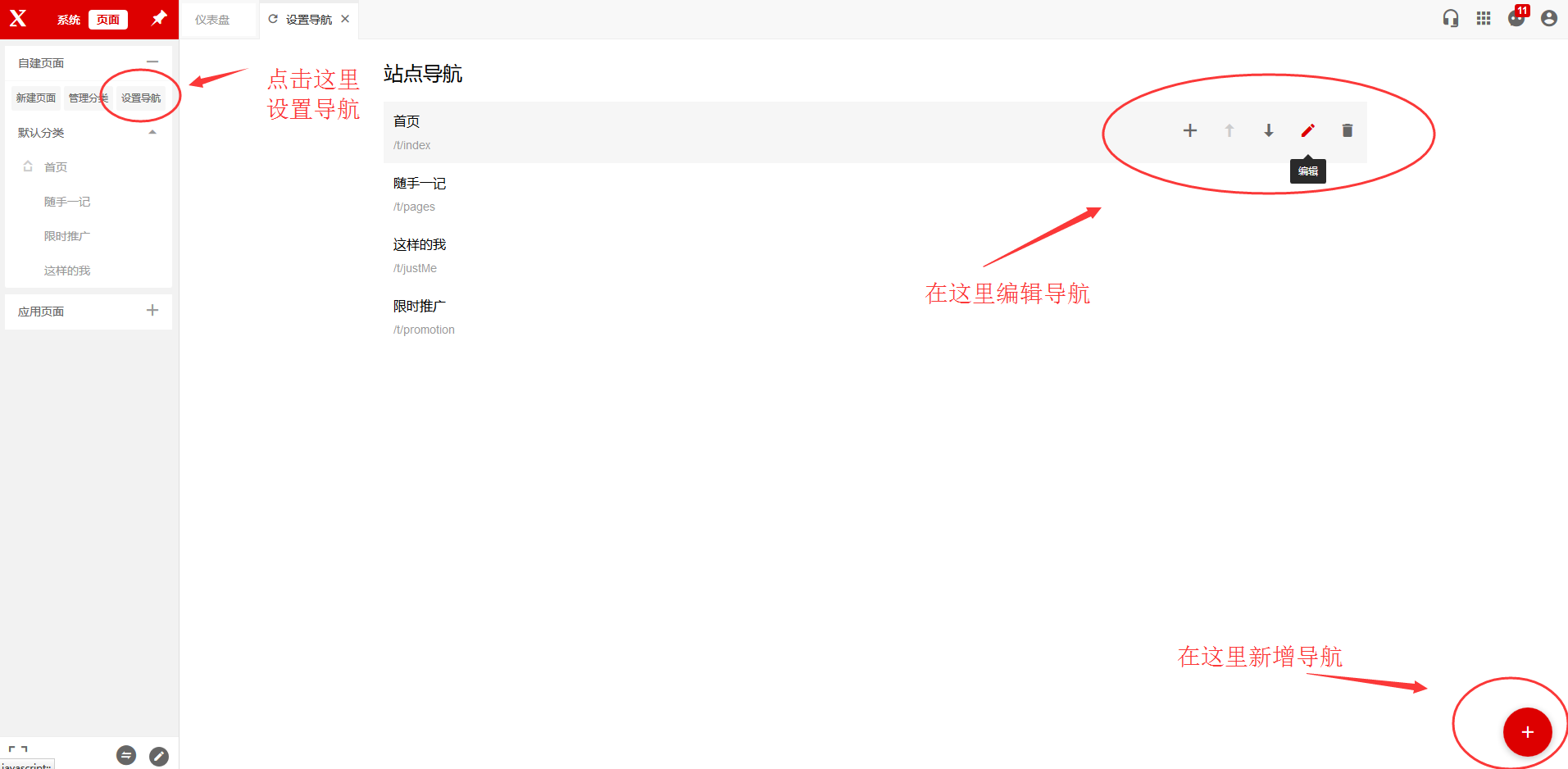Viewport: 1568px width, 769px height.
Task: Click the pencil edit icon for 首页
Action: pyautogui.click(x=1307, y=130)
